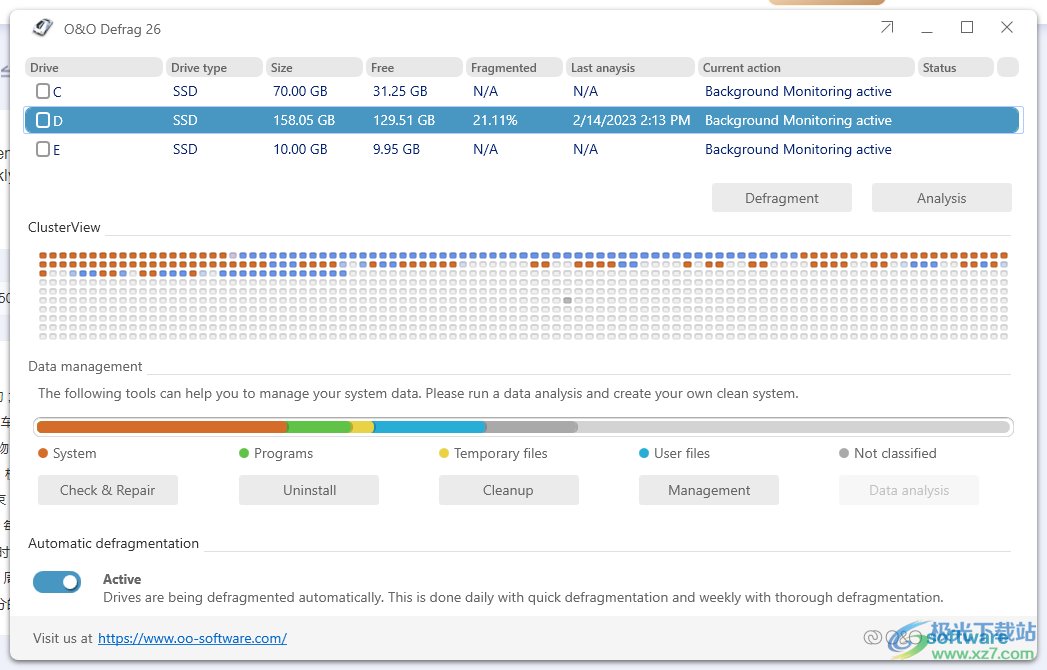The image size is (1047, 670).
Task: Open Check & Repair tool
Action: (108, 490)
